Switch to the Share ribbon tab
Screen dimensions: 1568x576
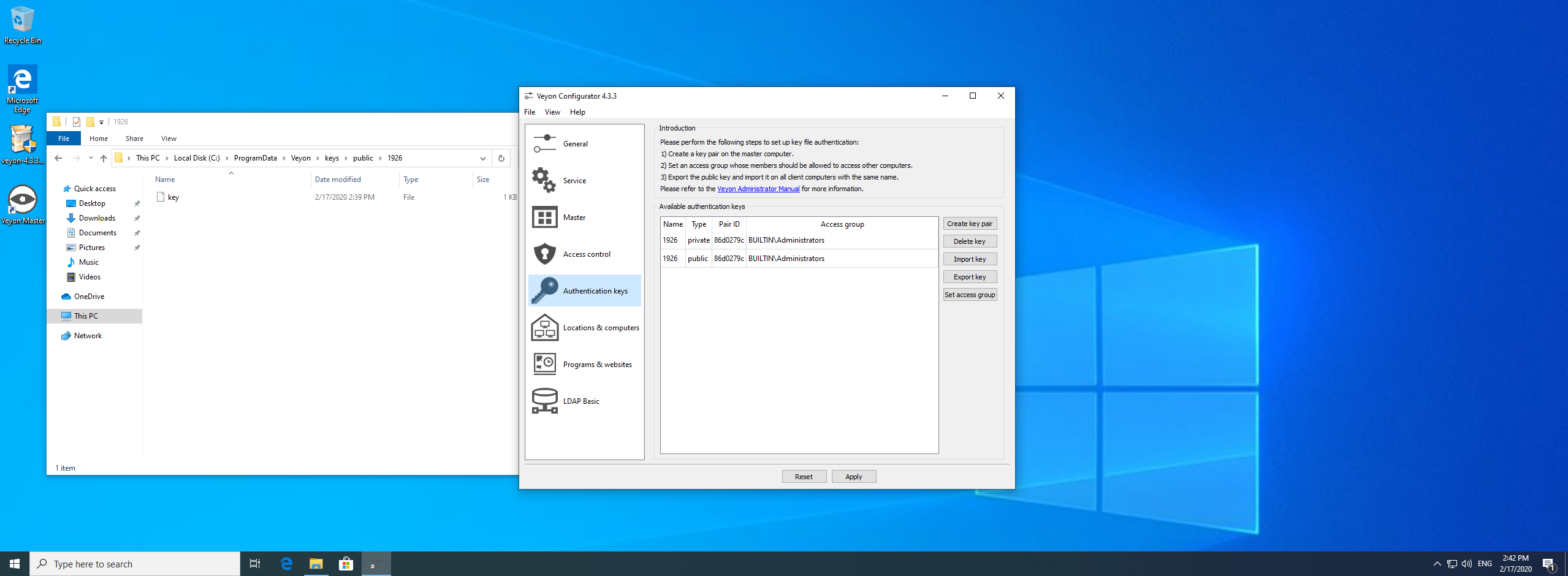pos(134,138)
